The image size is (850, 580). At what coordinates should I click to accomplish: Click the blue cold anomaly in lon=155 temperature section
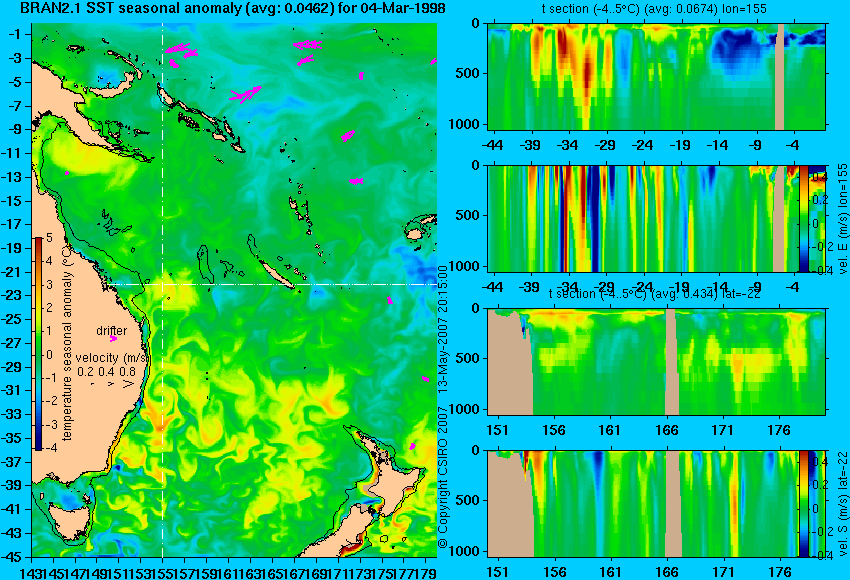click(x=737, y=51)
